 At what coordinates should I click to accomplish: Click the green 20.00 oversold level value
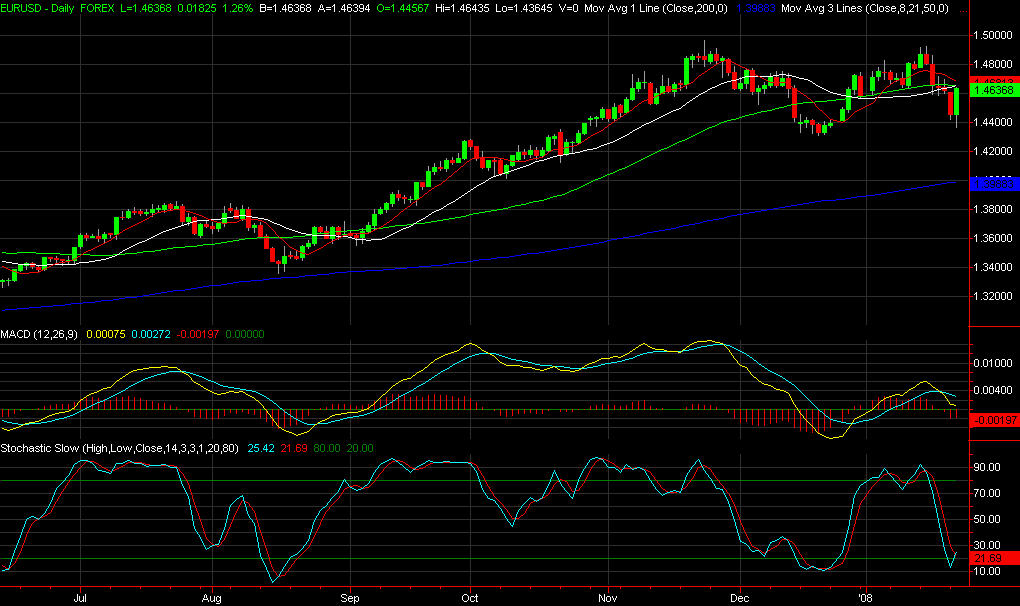pyautogui.click(x=360, y=449)
